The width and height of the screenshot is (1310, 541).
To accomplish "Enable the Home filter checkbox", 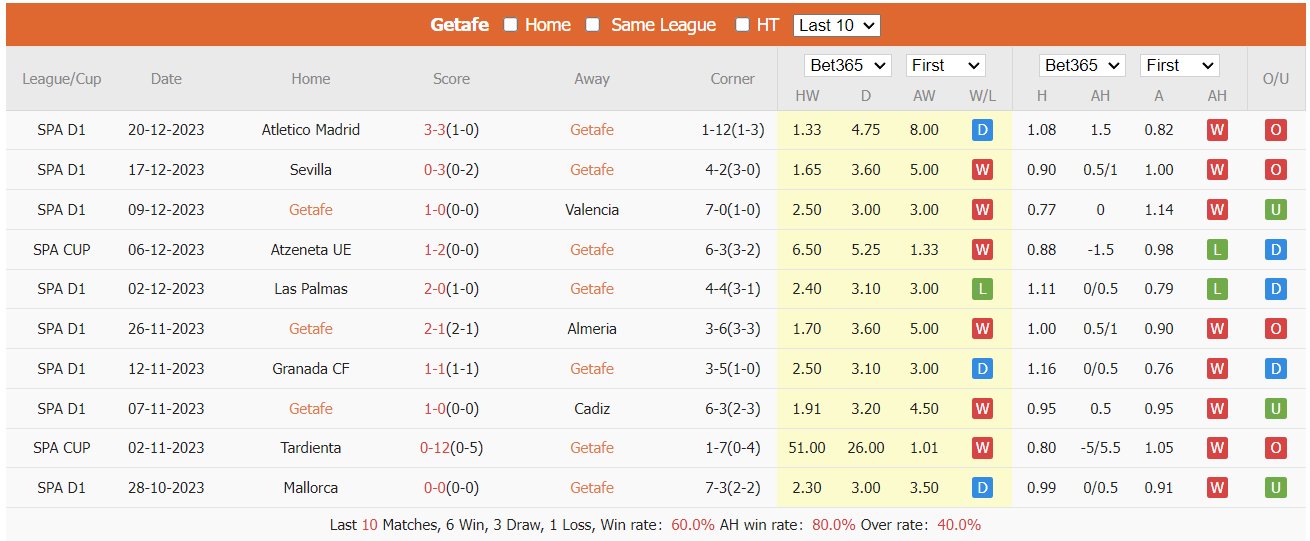I will pyautogui.click(x=511, y=25).
